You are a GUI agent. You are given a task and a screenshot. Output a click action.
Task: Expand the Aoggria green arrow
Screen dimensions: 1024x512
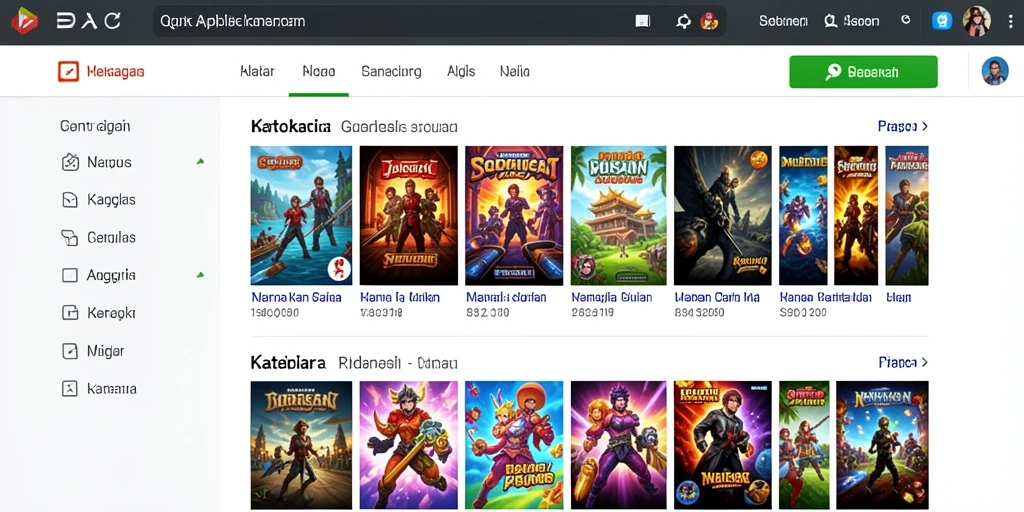pos(200,274)
